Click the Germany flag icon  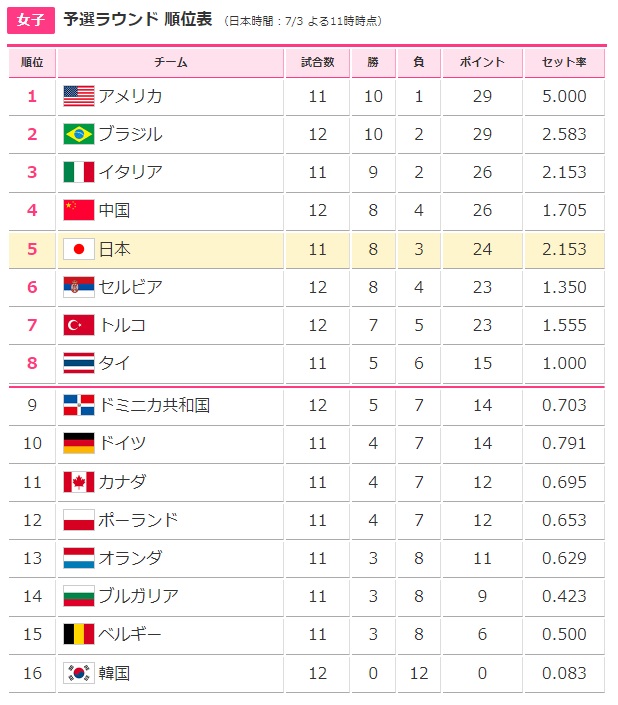click(x=78, y=443)
